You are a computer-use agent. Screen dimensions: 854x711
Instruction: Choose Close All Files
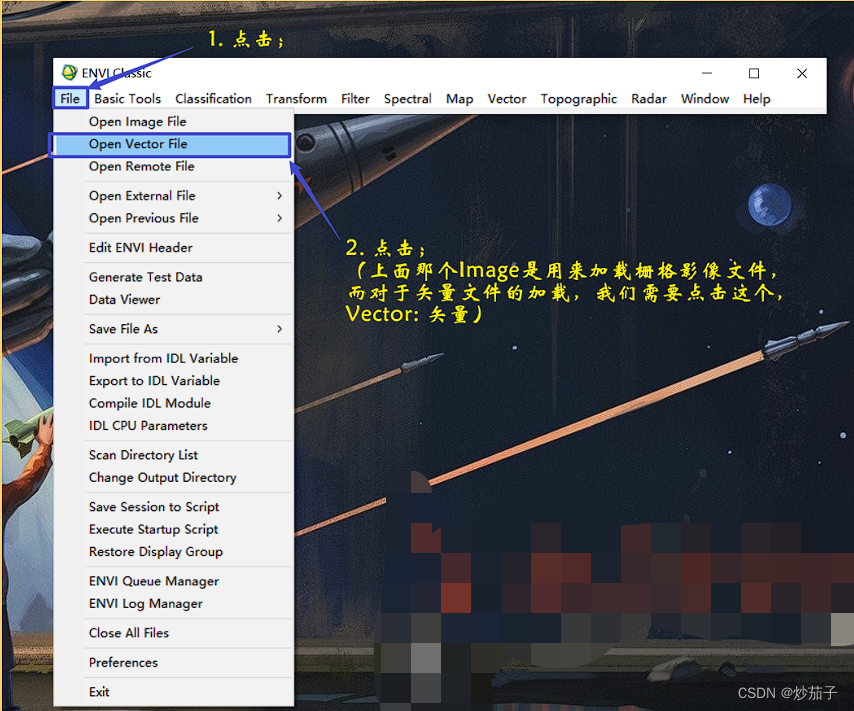pos(173,633)
